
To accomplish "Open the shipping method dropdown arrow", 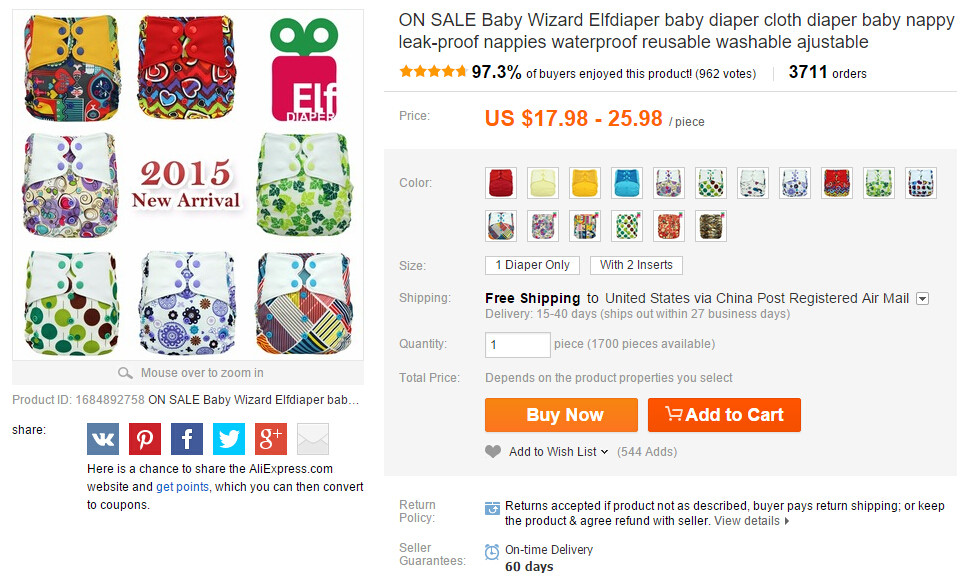I will point(922,299).
